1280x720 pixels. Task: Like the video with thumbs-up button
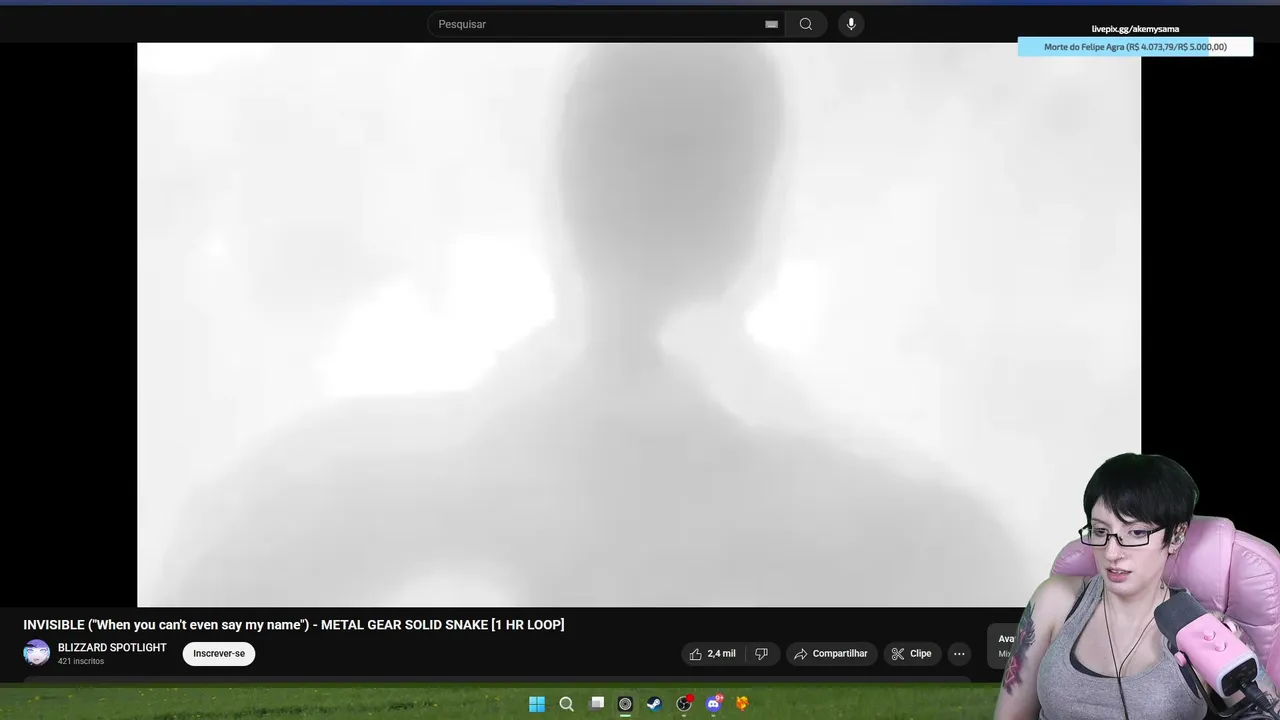712,654
